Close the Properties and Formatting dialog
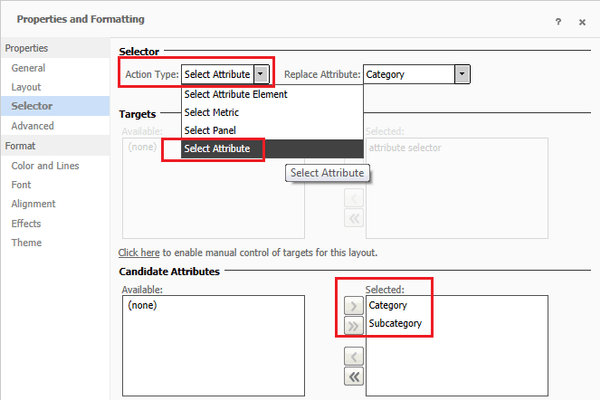This screenshot has height=400, width=600. click(x=582, y=22)
